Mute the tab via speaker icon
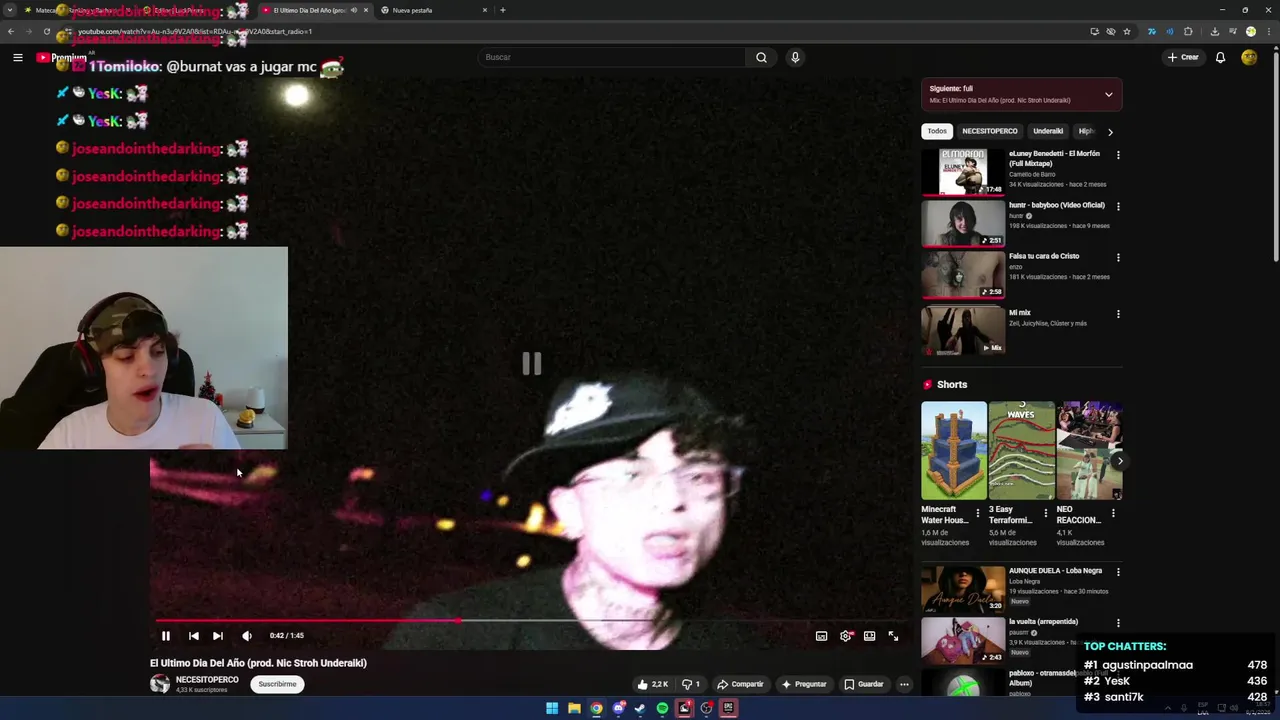This screenshot has height=720, width=1280. point(353,10)
